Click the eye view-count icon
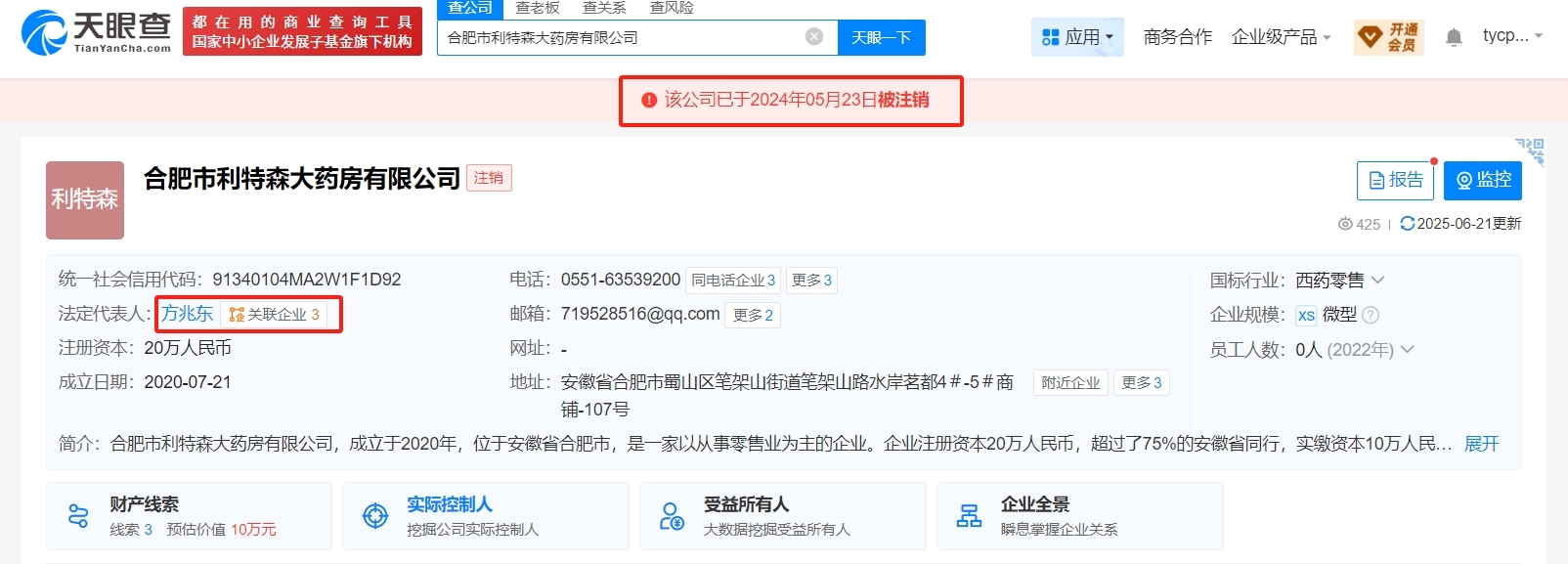 [x=1345, y=224]
